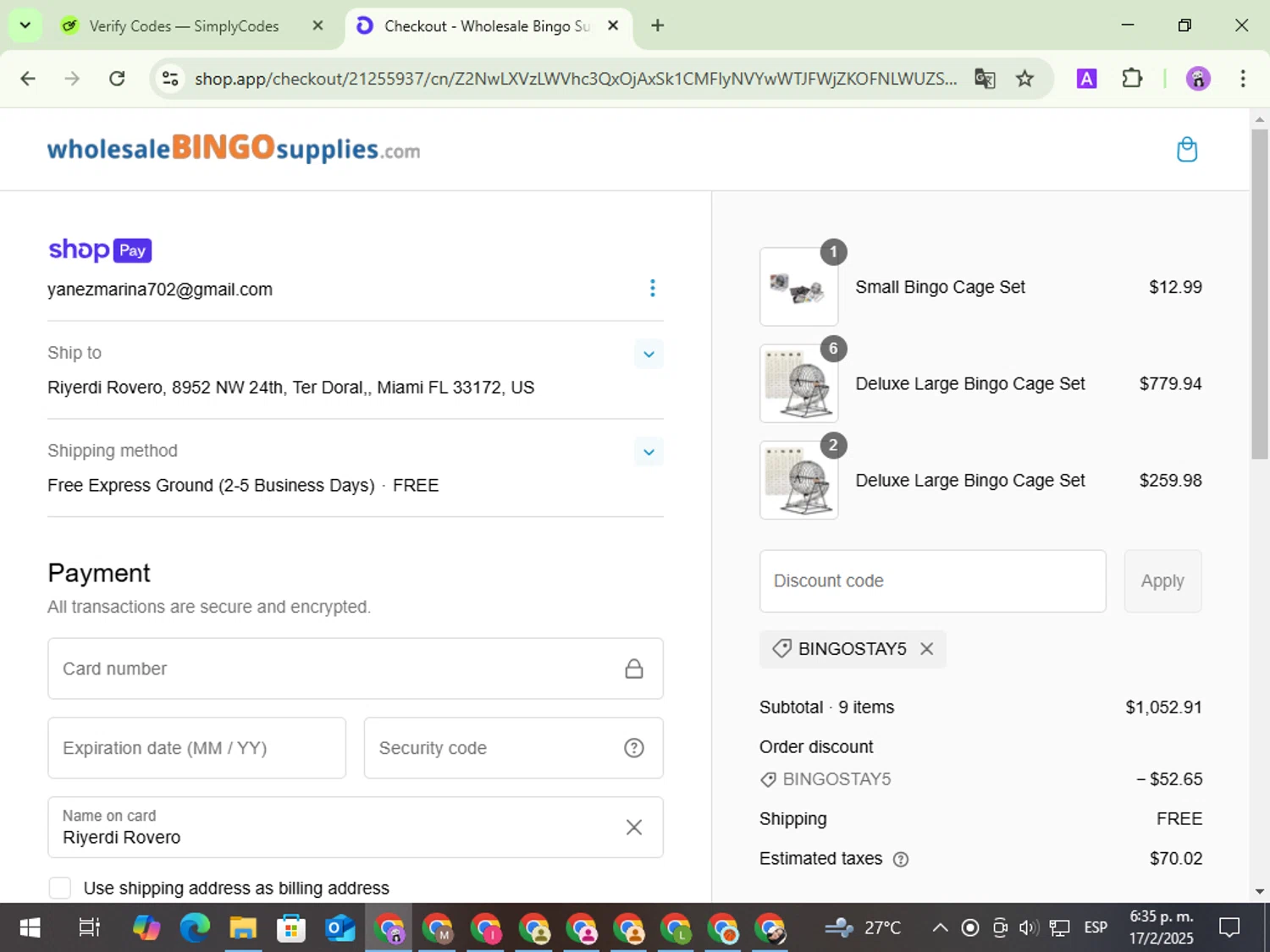Image resolution: width=1270 pixels, height=952 pixels.
Task: Switch to the Verify Codes — SimplyCodes tab
Action: click(184, 26)
